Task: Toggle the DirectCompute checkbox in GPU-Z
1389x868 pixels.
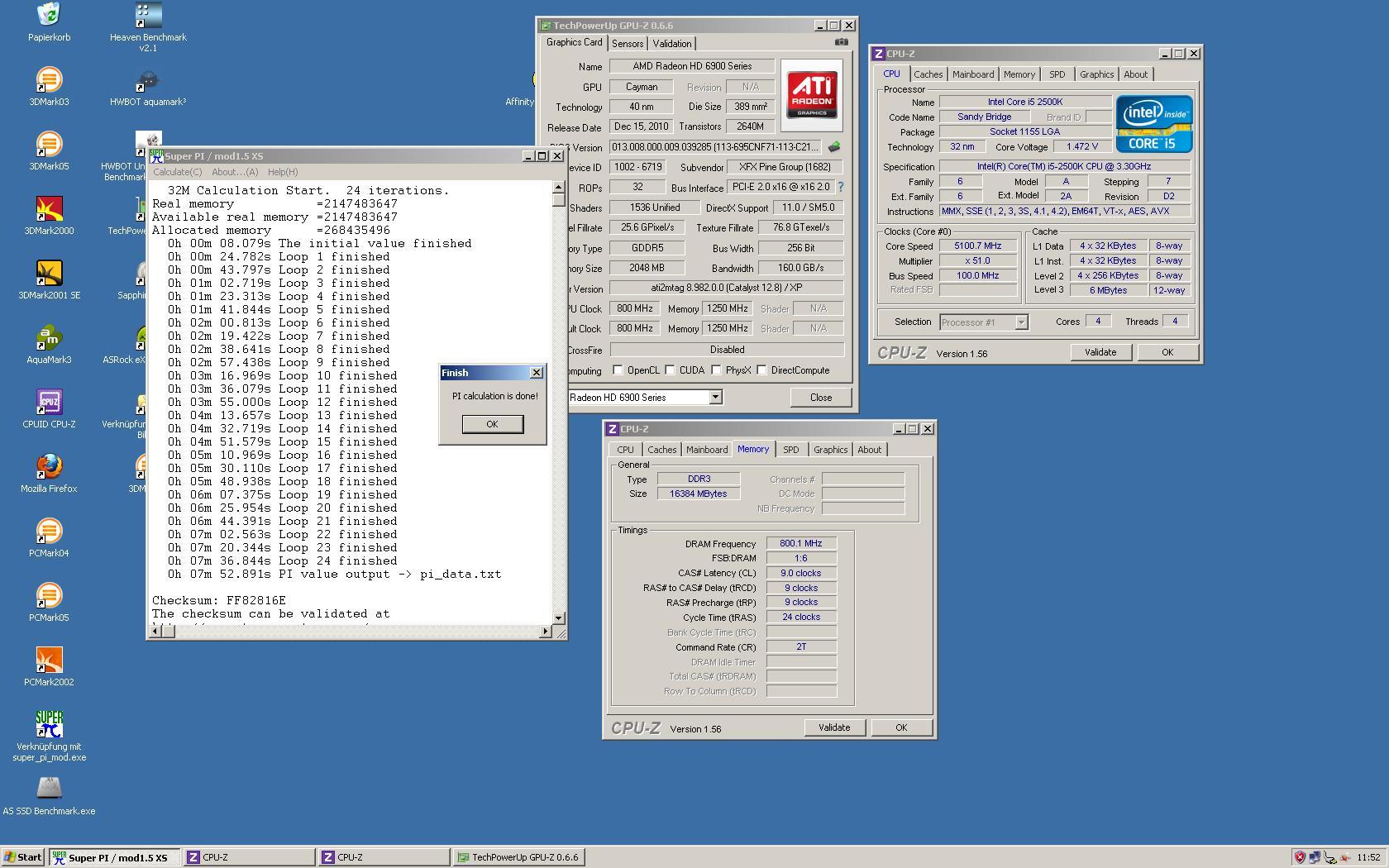Action: point(761,370)
